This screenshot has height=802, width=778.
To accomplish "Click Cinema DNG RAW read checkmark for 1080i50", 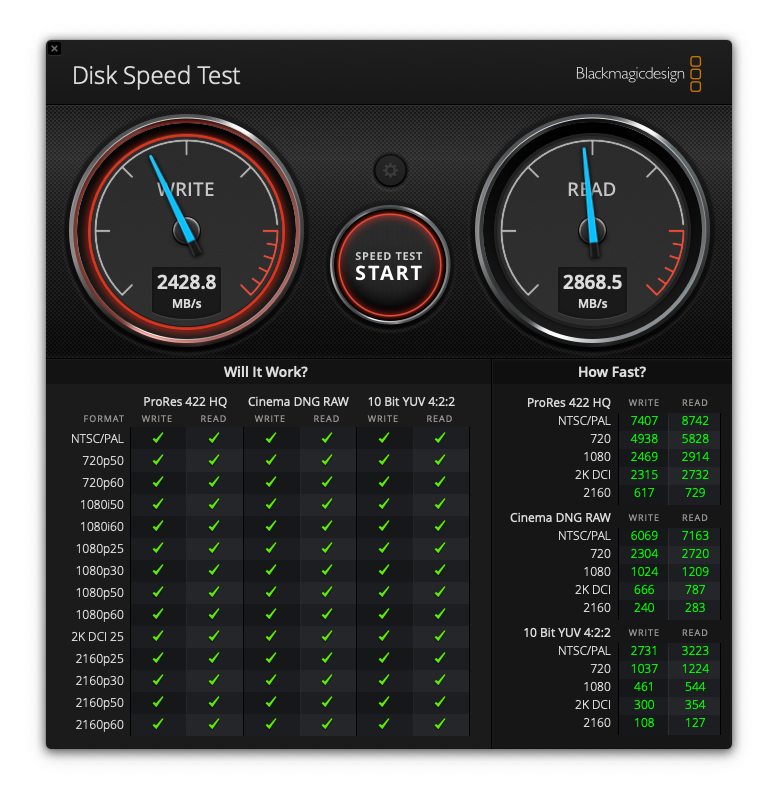I will [x=327, y=504].
